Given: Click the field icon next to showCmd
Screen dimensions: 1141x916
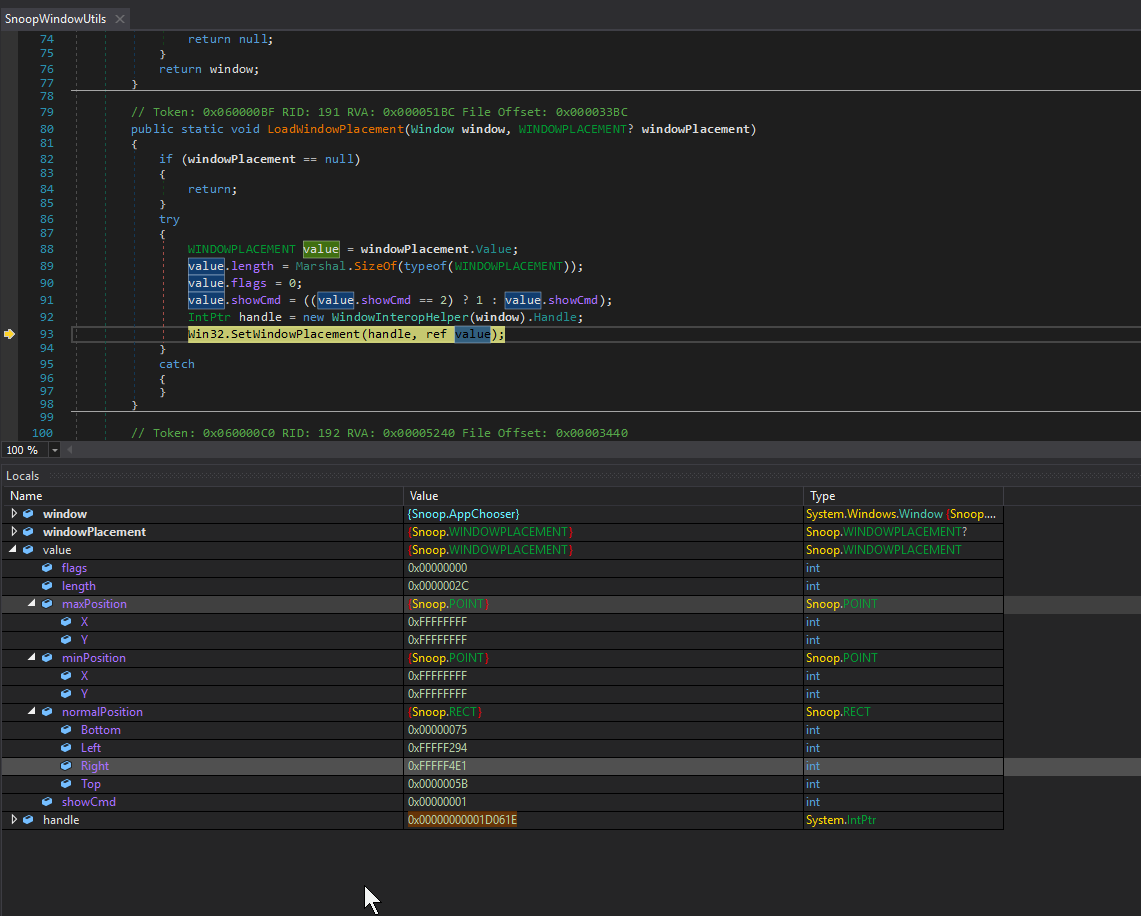Looking at the screenshot, I should (x=47, y=801).
